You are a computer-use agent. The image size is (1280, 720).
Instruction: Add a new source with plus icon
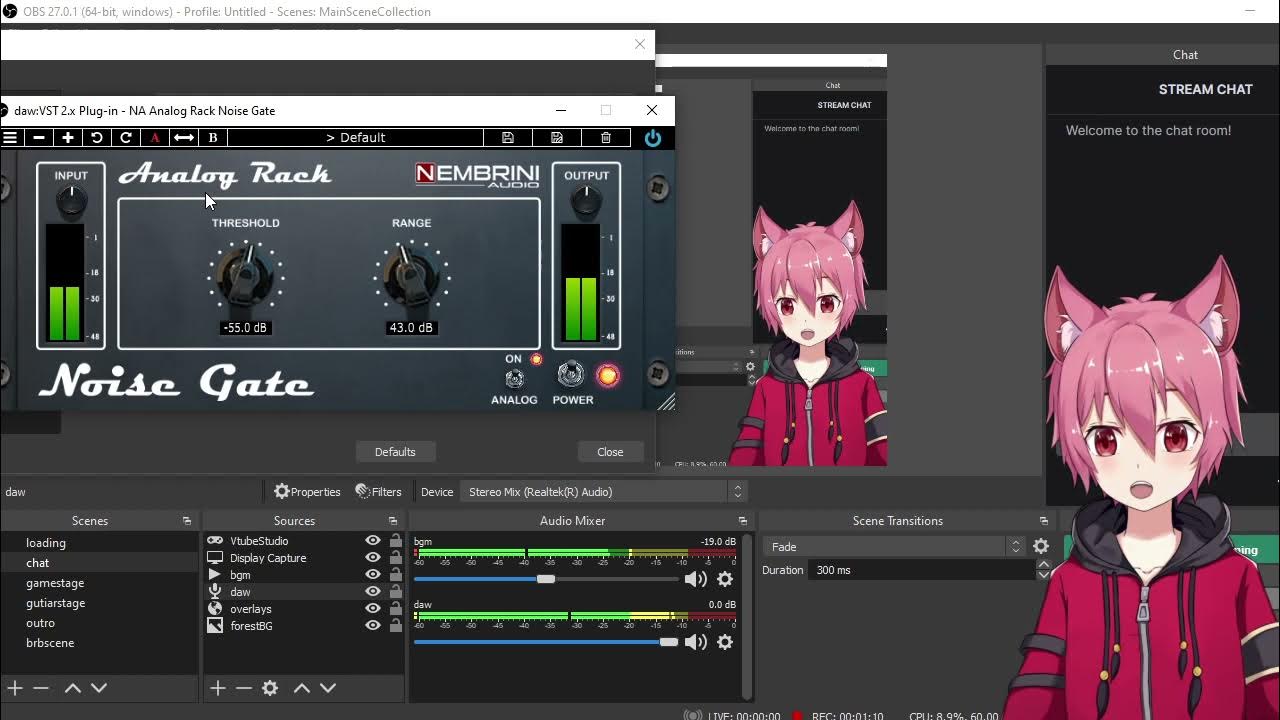coord(218,688)
